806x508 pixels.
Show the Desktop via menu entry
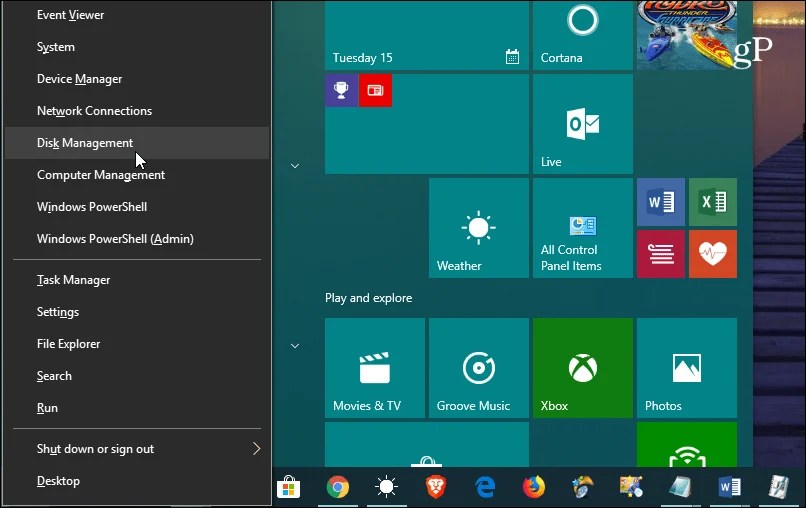[x=137, y=481]
